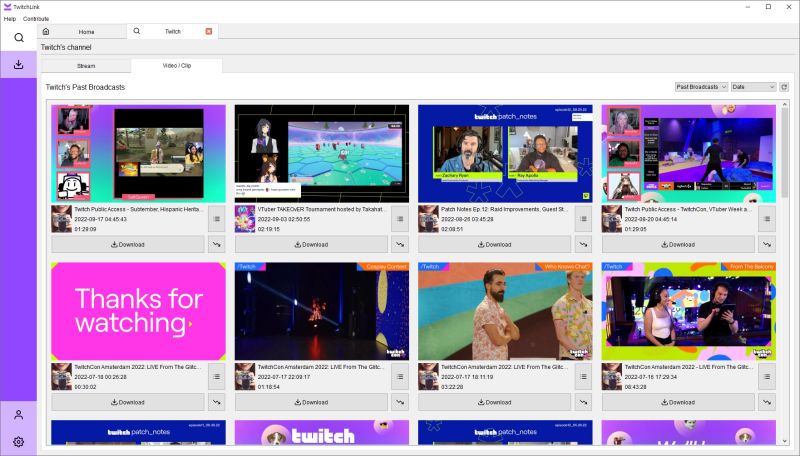Click the From The Balcony video thumbnail
The width and height of the screenshot is (800, 456).
(689, 311)
